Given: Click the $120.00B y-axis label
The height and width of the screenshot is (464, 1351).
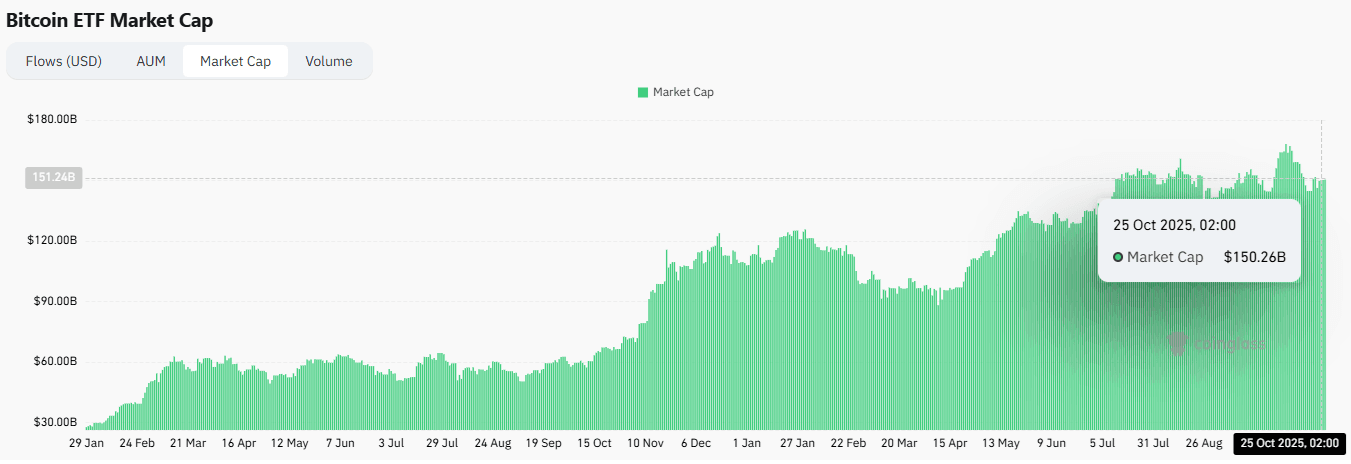Looking at the screenshot, I should [52, 241].
